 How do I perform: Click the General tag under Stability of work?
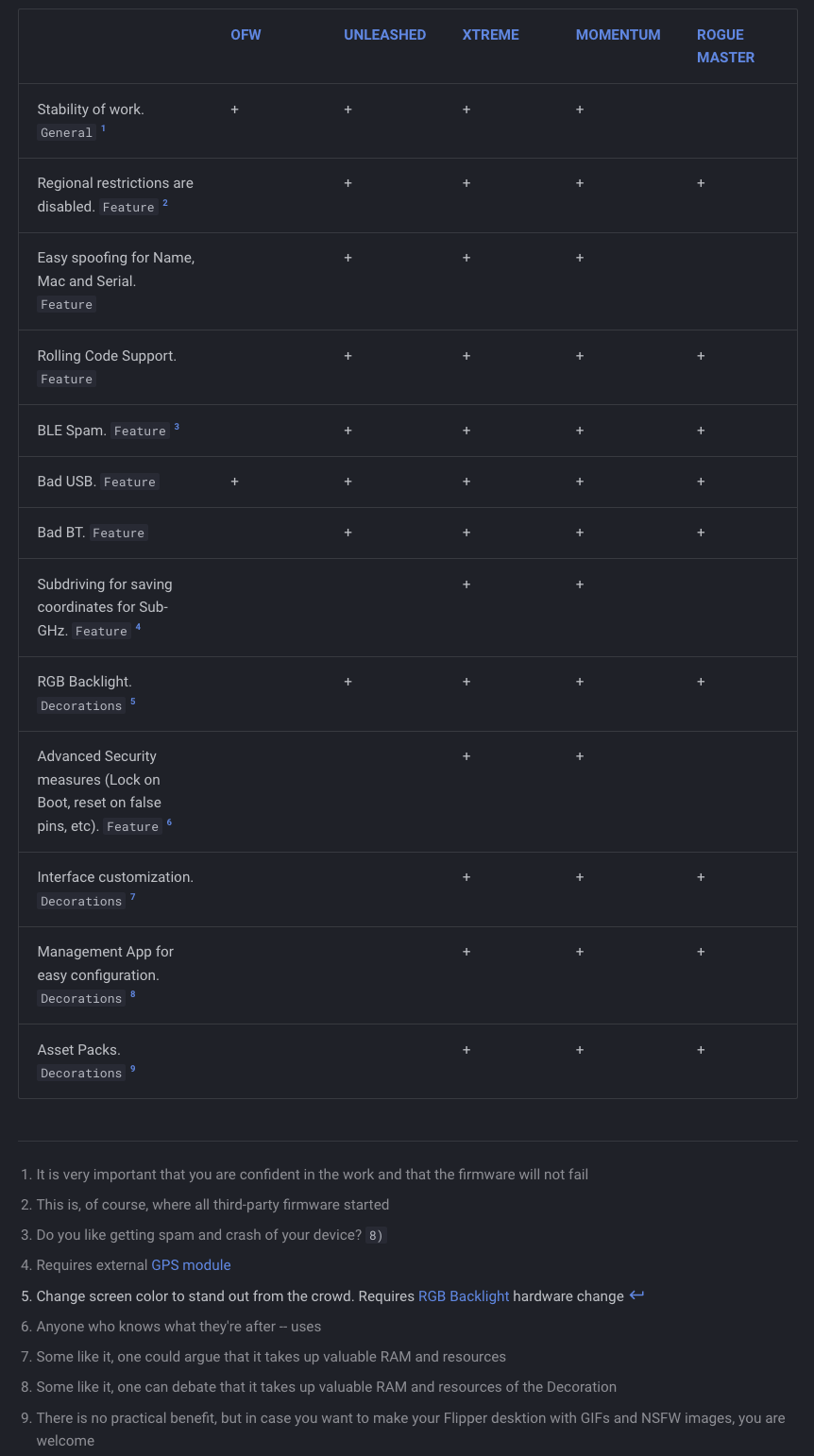(66, 133)
